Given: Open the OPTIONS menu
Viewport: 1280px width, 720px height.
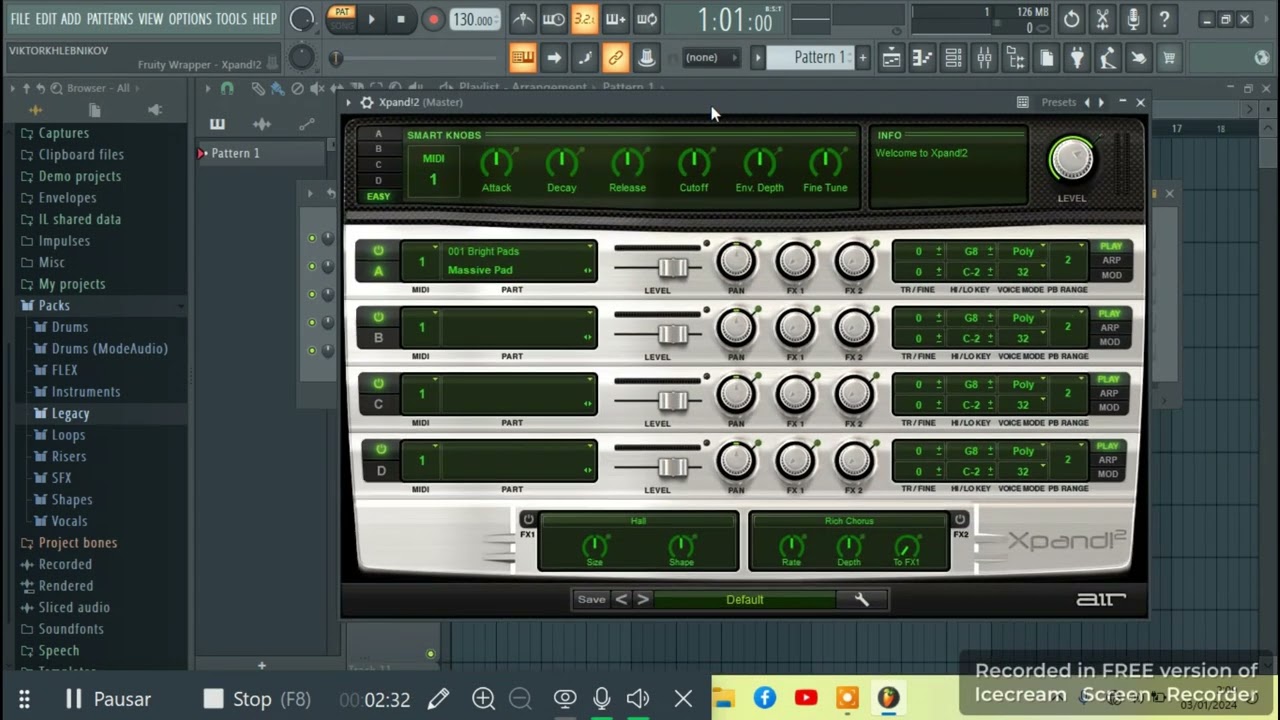Looking at the screenshot, I should [x=189, y=19].
